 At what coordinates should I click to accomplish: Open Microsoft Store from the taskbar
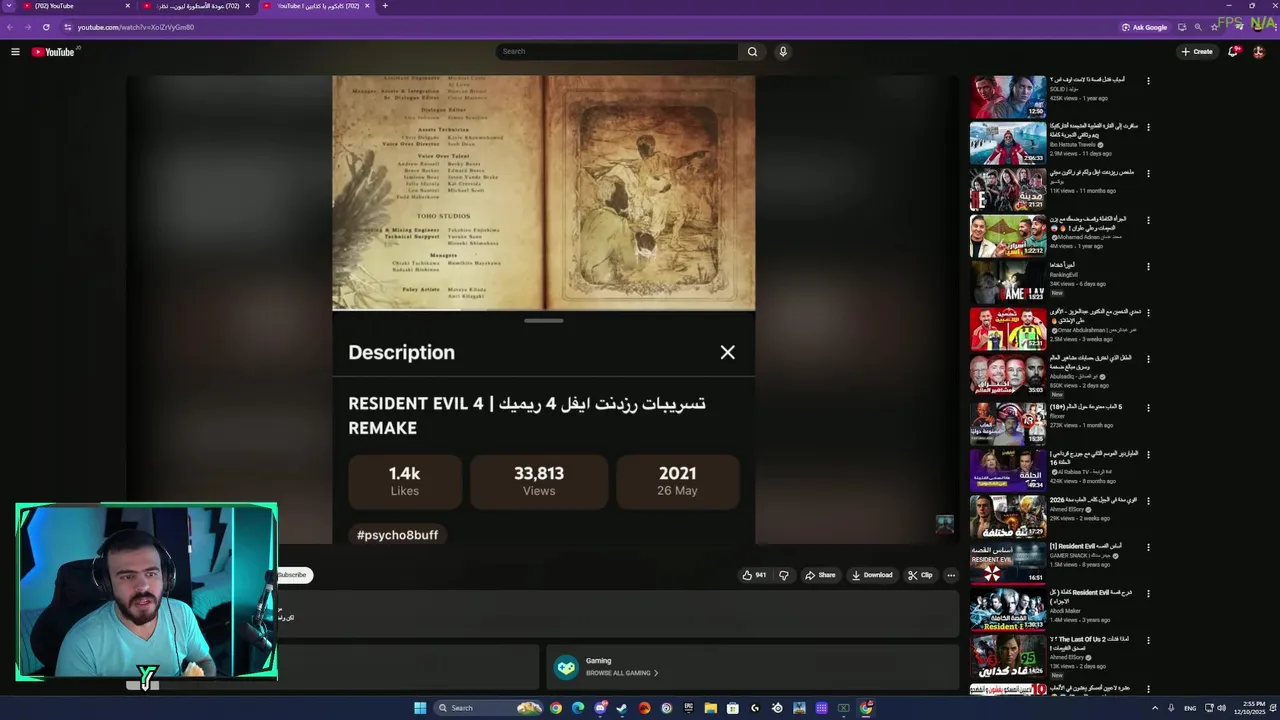click(x=732, y=708)
